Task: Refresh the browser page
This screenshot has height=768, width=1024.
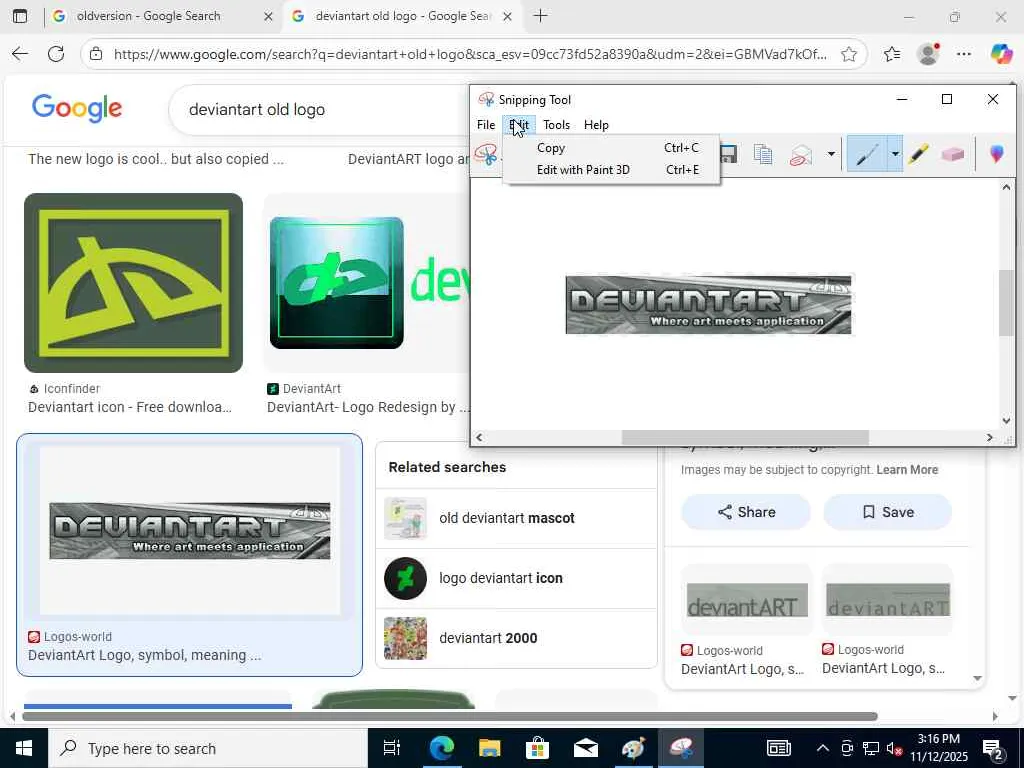Action: pos(56,54)
